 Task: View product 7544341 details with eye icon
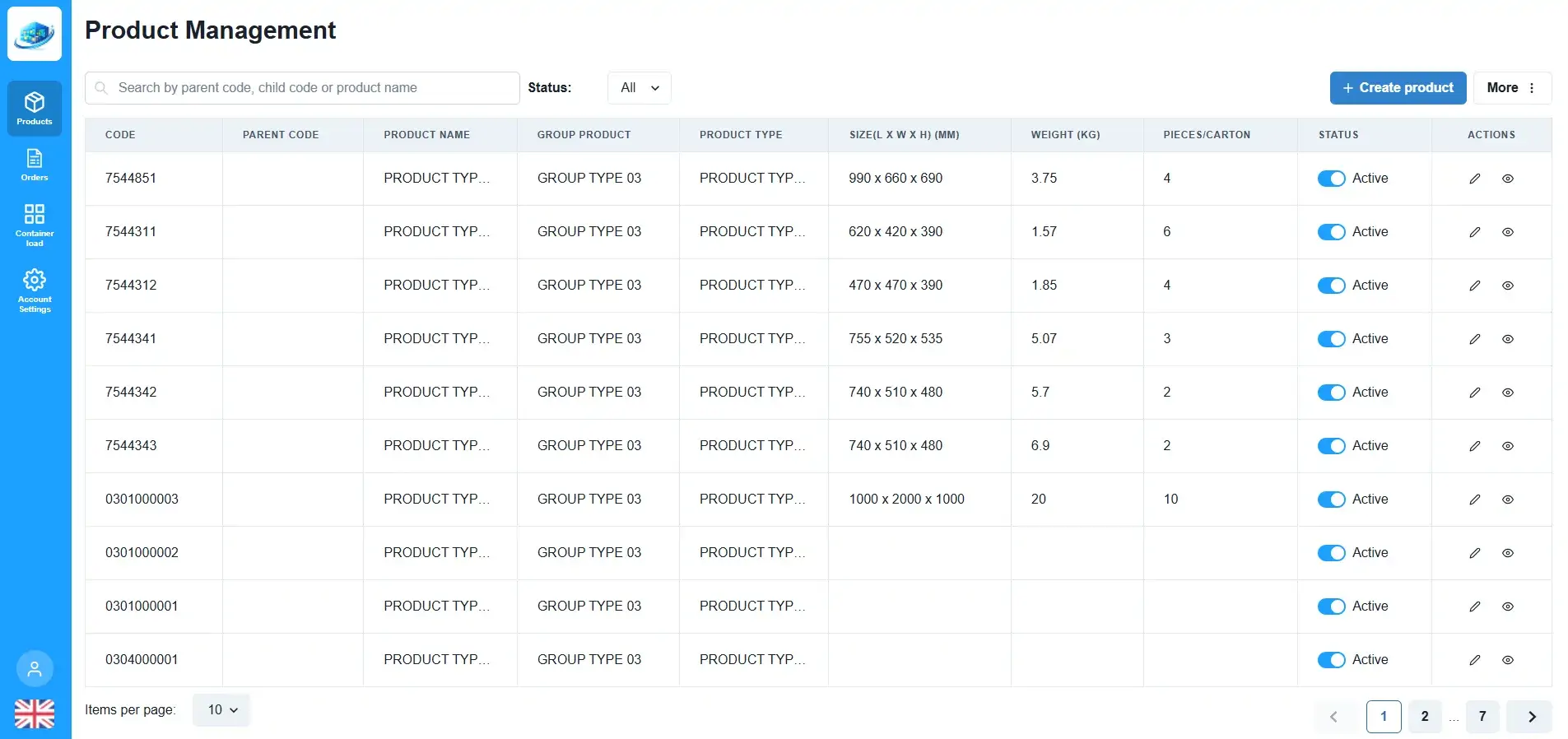click(x=1508, y=339)
